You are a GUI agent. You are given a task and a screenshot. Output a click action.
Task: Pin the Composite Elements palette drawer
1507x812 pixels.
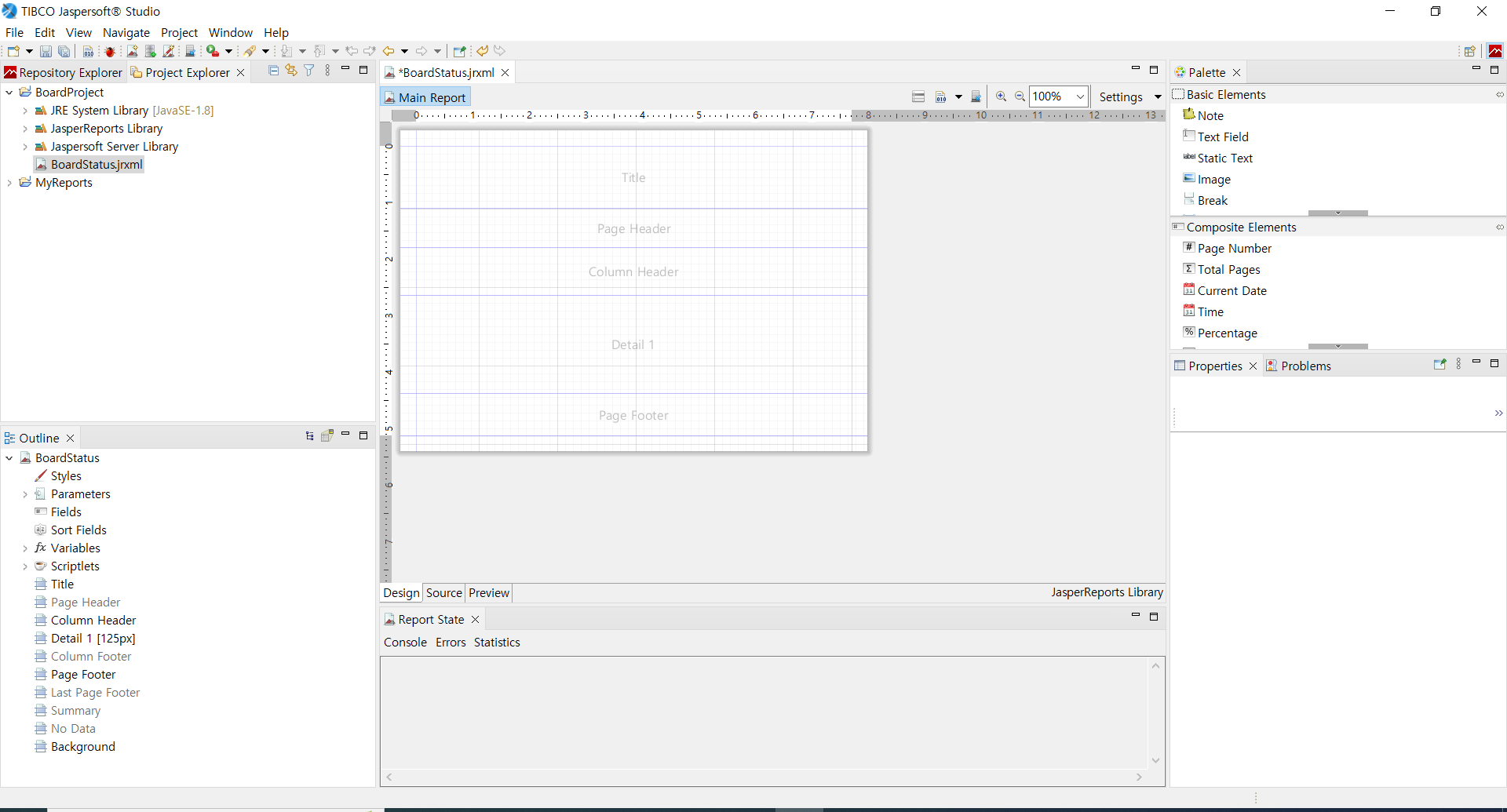(x=1499, y=227)
